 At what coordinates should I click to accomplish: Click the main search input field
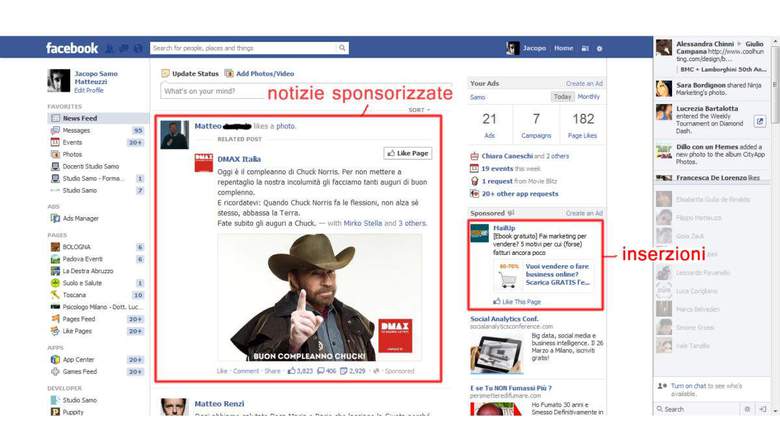tap(244, 48)
